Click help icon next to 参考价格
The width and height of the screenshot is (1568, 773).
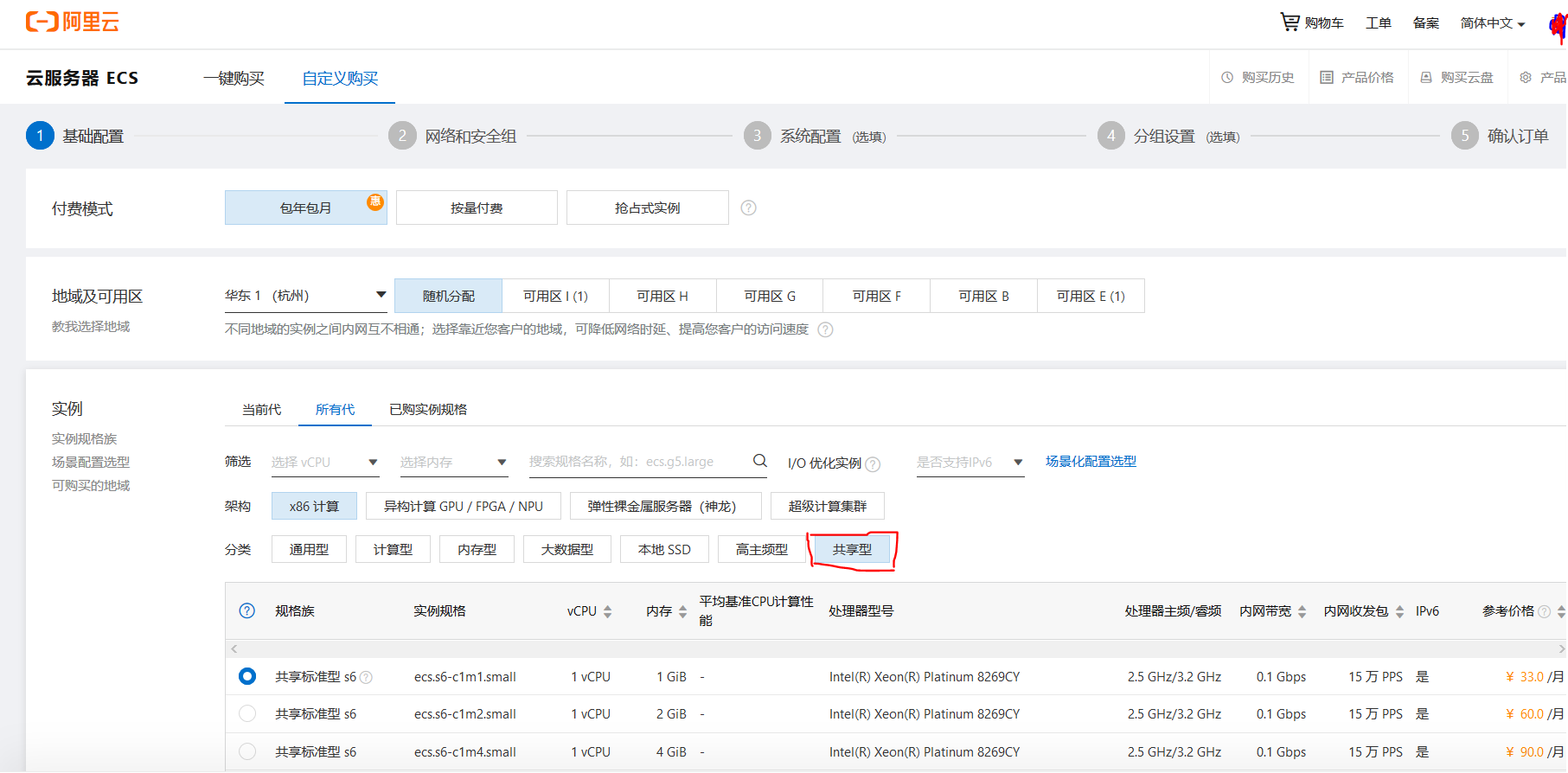(x=1545, y=611)
